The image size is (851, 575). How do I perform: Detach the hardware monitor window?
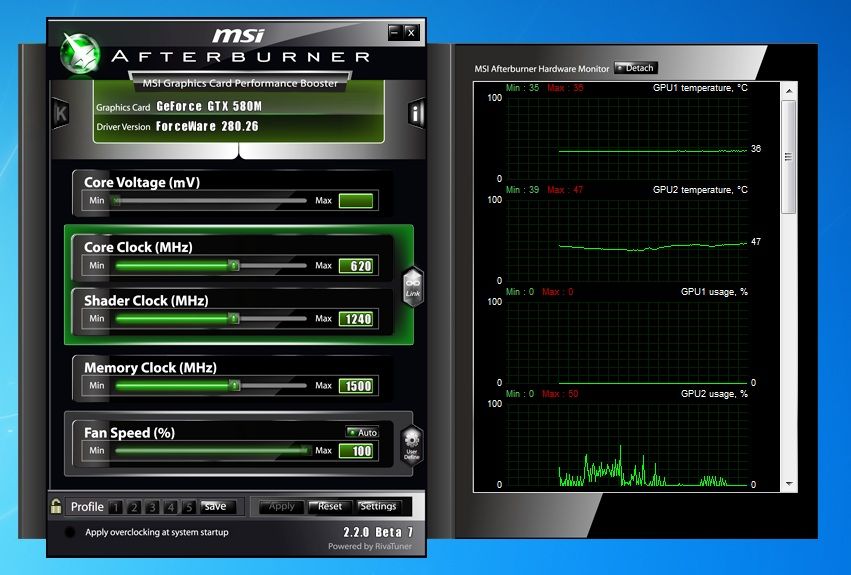pyautogui.click(x=636, y=68)
